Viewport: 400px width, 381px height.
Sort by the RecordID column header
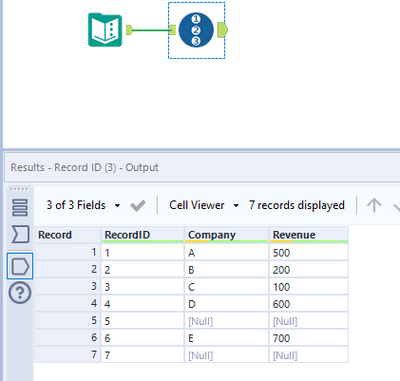(142, 235)
